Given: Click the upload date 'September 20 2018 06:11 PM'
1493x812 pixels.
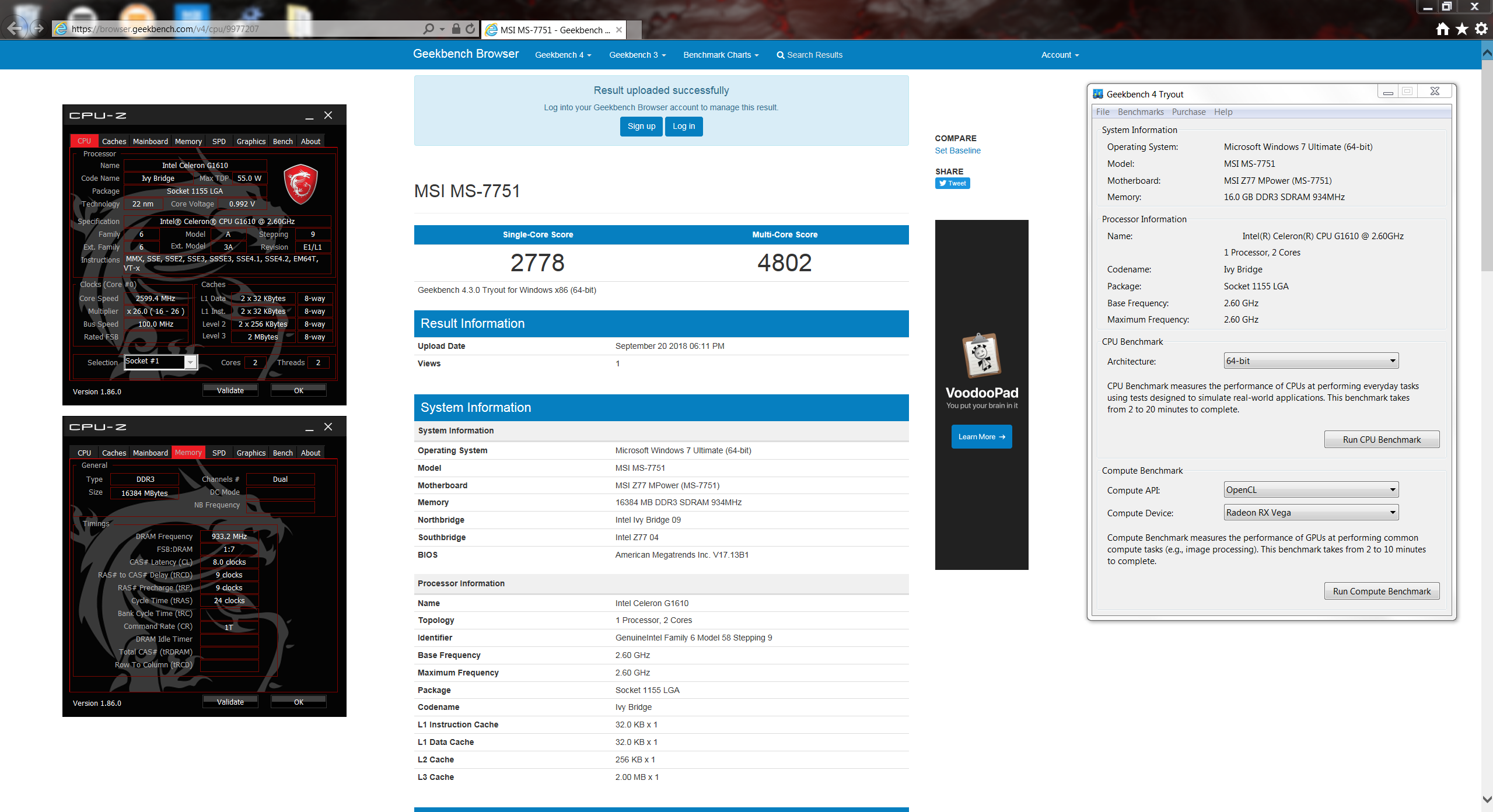Looking at the screenshot, I should point(670,346).
